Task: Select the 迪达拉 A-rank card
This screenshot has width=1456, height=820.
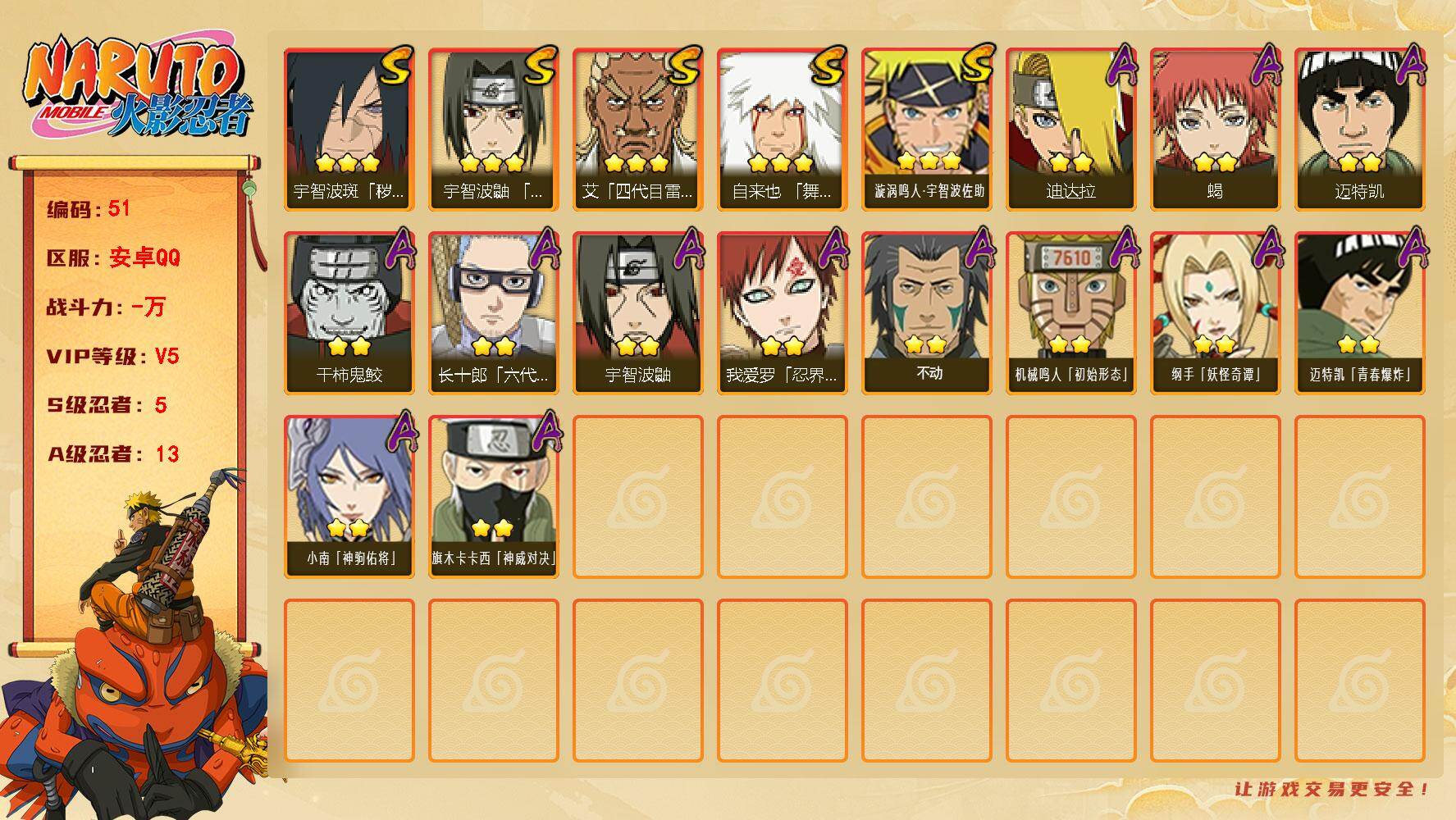Action: (x=1071, y=130)
